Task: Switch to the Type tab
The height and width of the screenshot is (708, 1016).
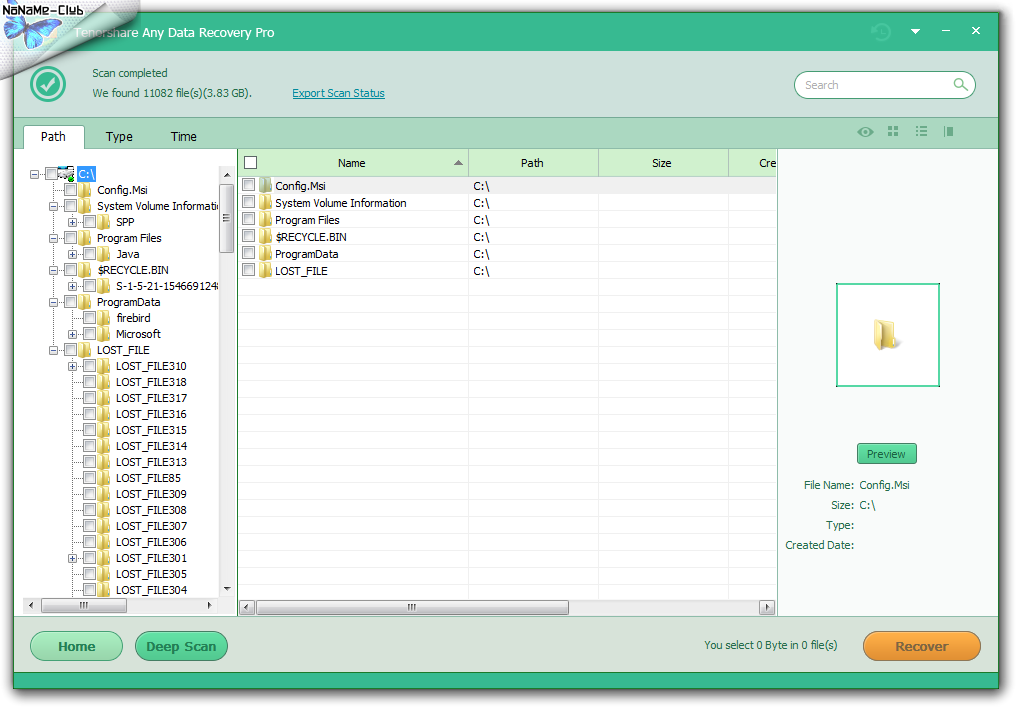Action: [119, 137]
